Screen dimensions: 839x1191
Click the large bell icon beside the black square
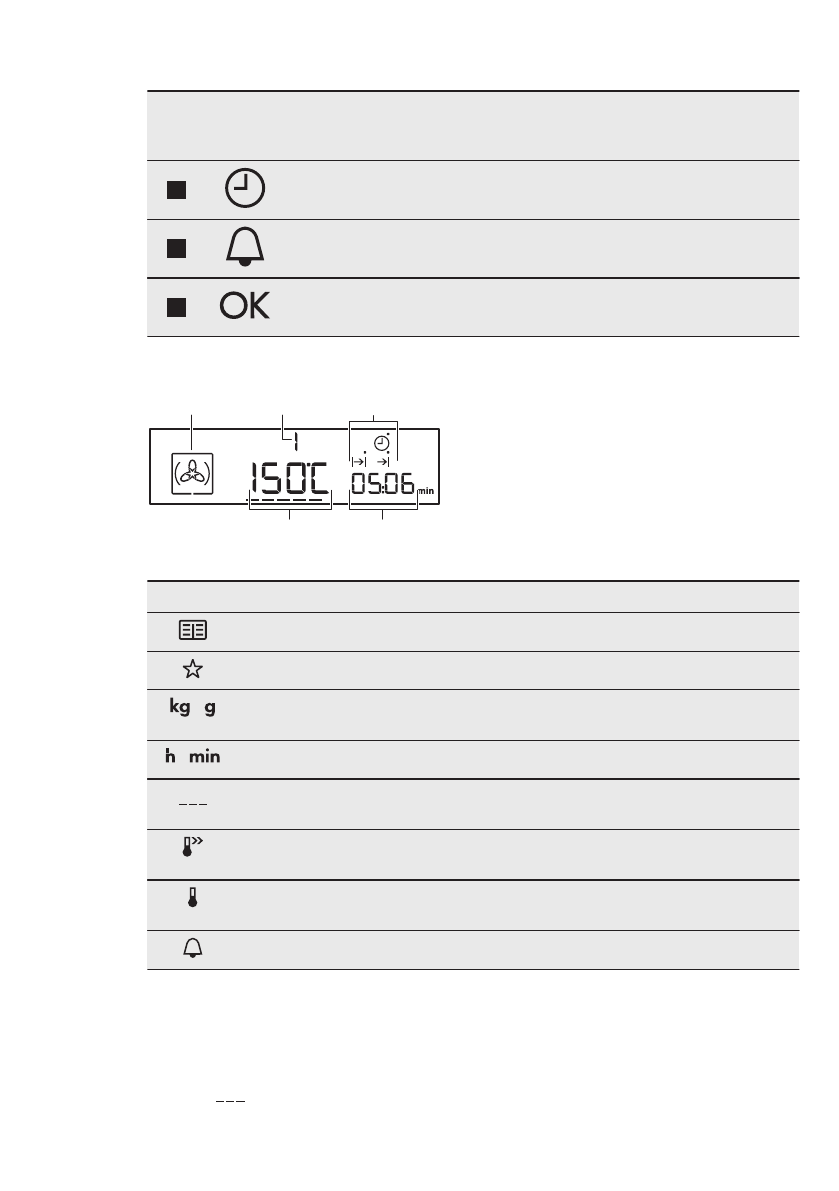pyautogui.click(x=246, y=247)
